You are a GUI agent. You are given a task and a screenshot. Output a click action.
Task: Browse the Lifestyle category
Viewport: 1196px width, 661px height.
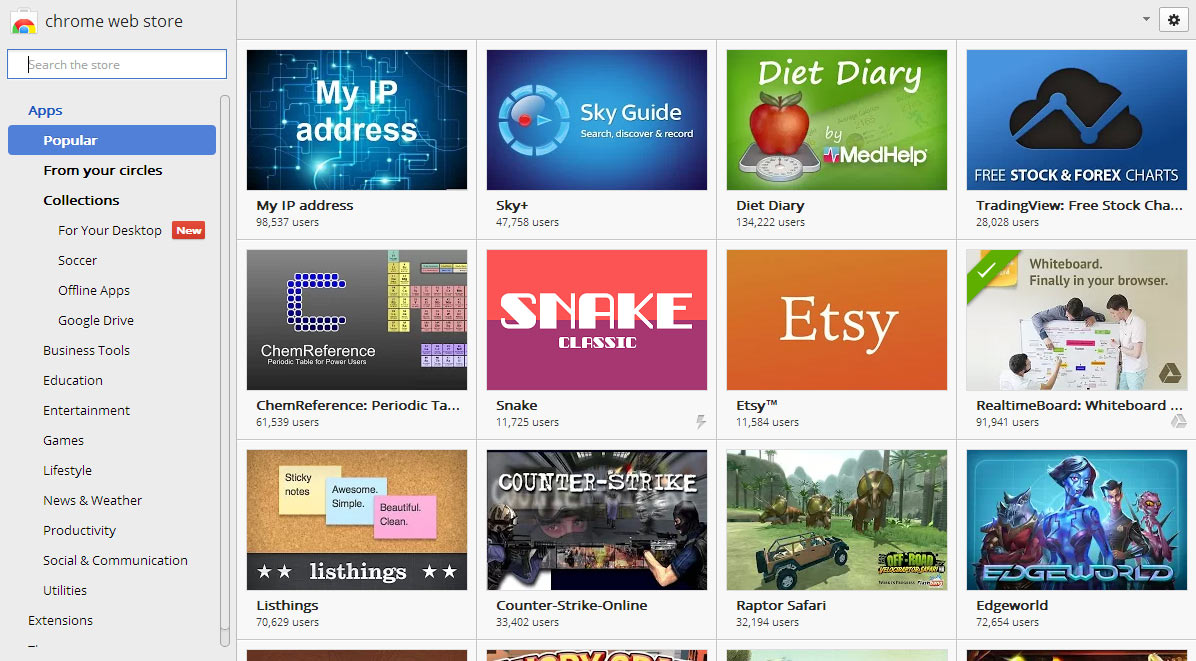[x=67, y=470]
